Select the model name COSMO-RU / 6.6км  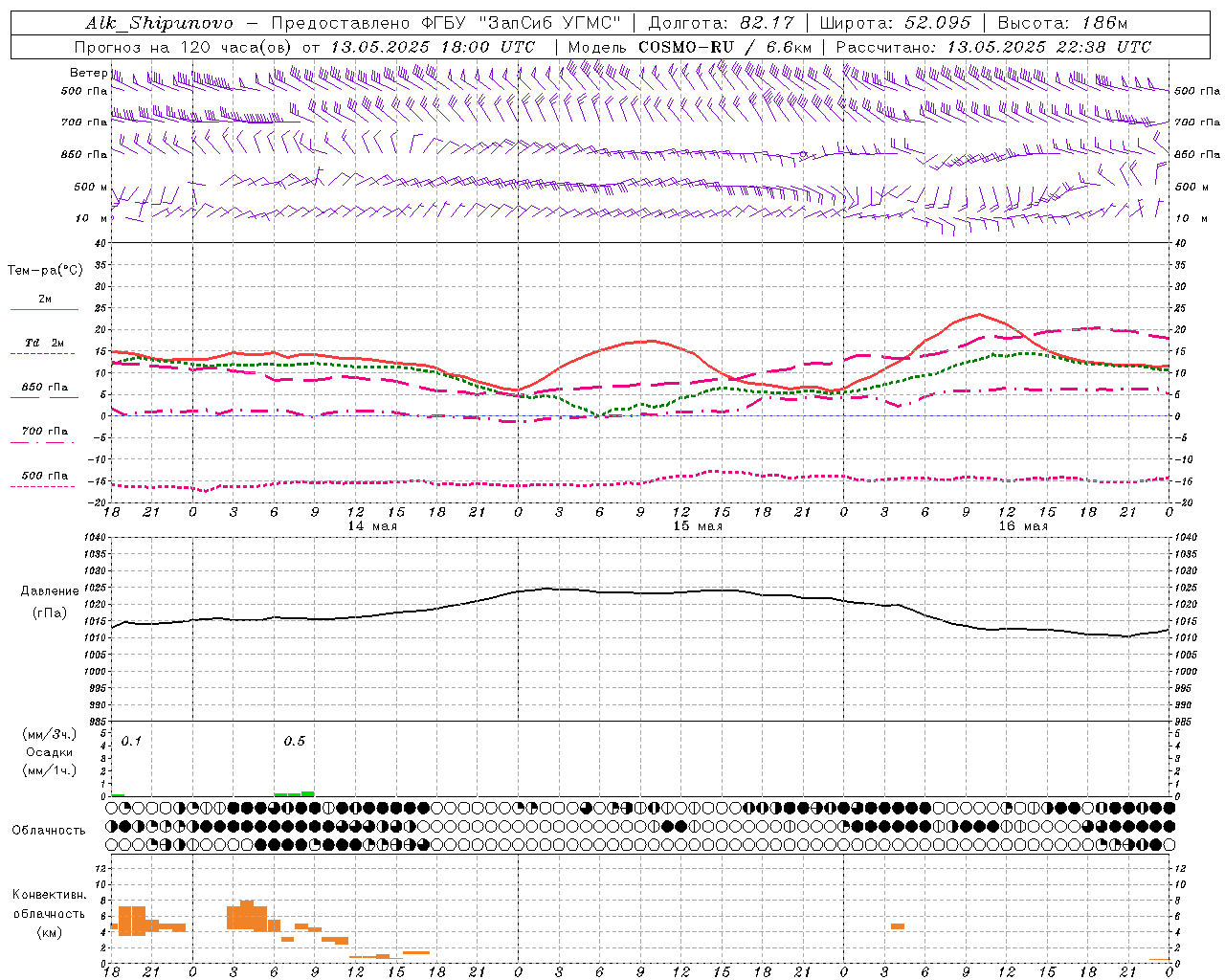click(725, 47)
